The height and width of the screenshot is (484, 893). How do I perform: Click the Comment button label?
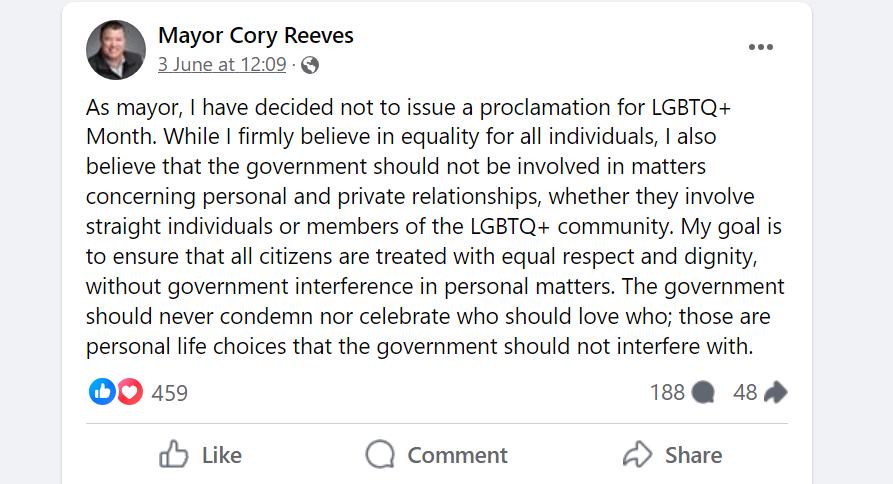coord(457,455)
